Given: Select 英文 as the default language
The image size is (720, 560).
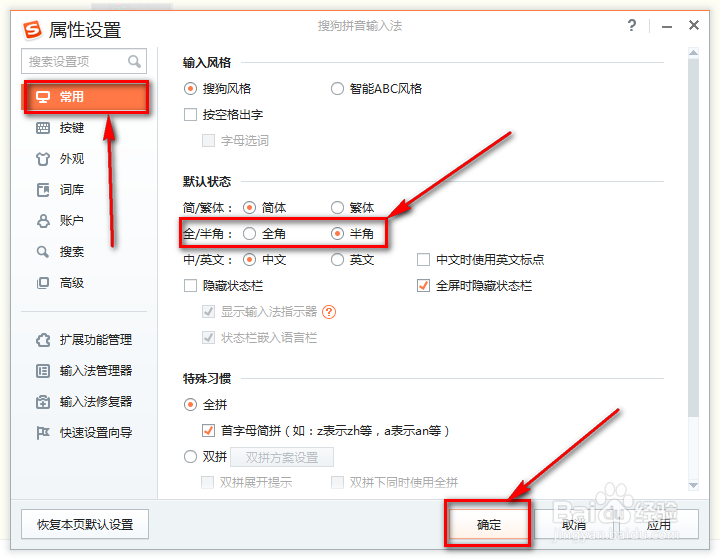Looking at the screenshot, I should [337, 260].
